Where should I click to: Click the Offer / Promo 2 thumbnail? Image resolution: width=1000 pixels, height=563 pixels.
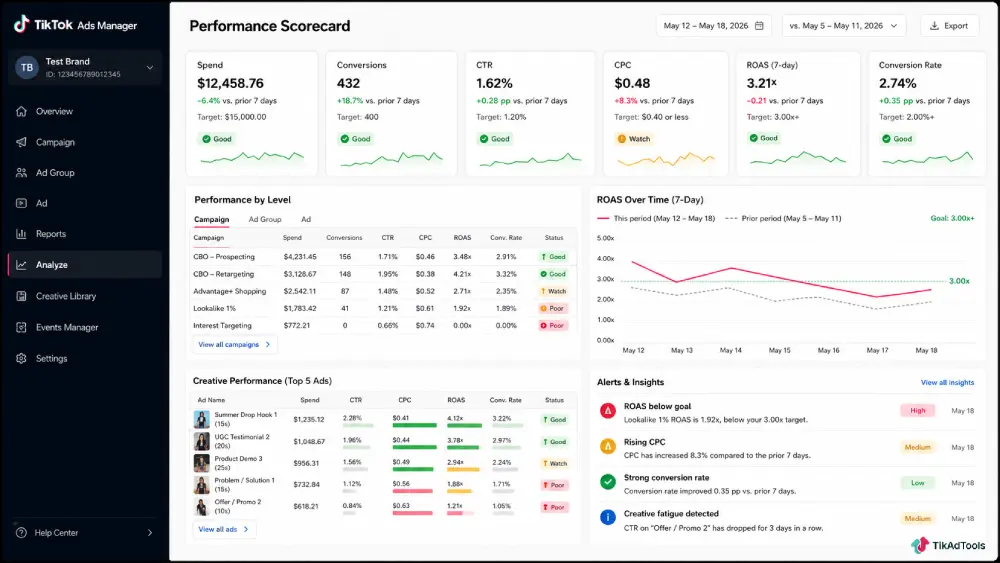[x=202, y=506]
